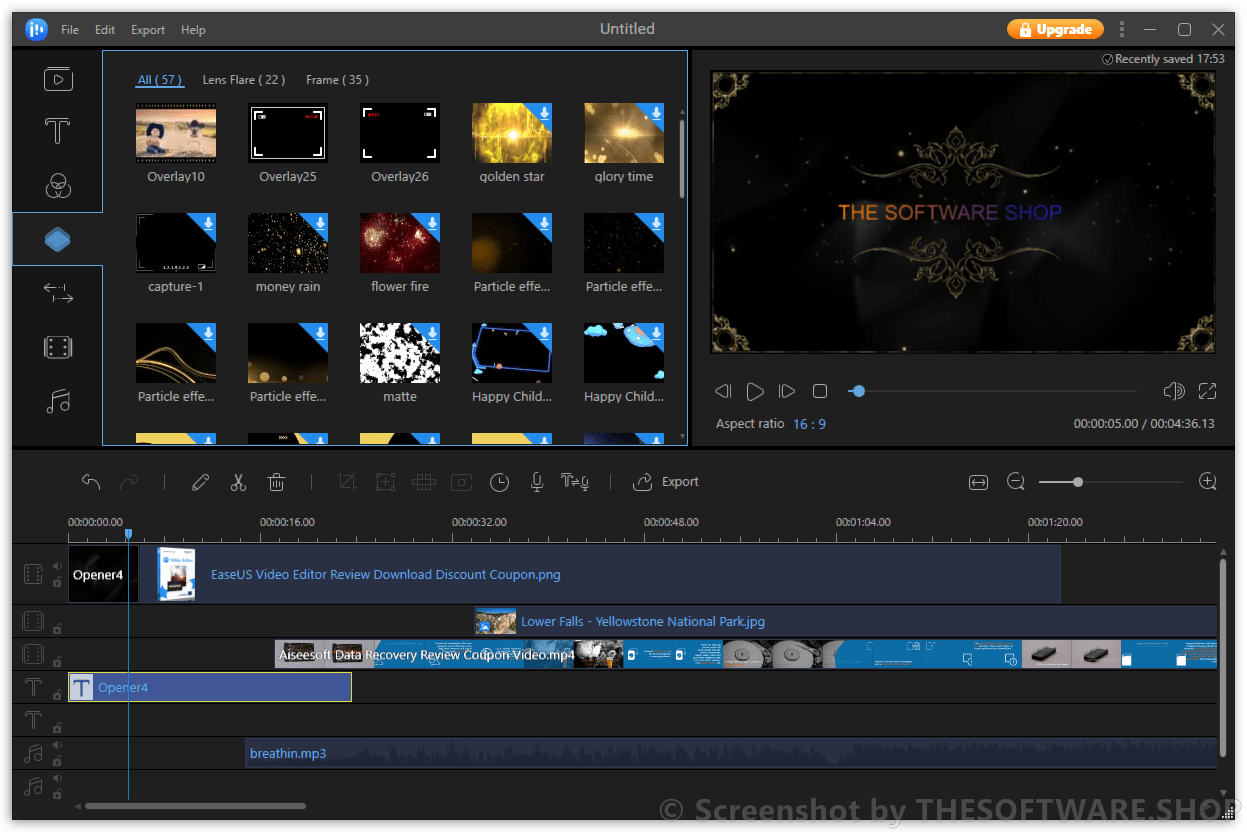Open the Transitions panel in the sidebar

coord(57,292)
